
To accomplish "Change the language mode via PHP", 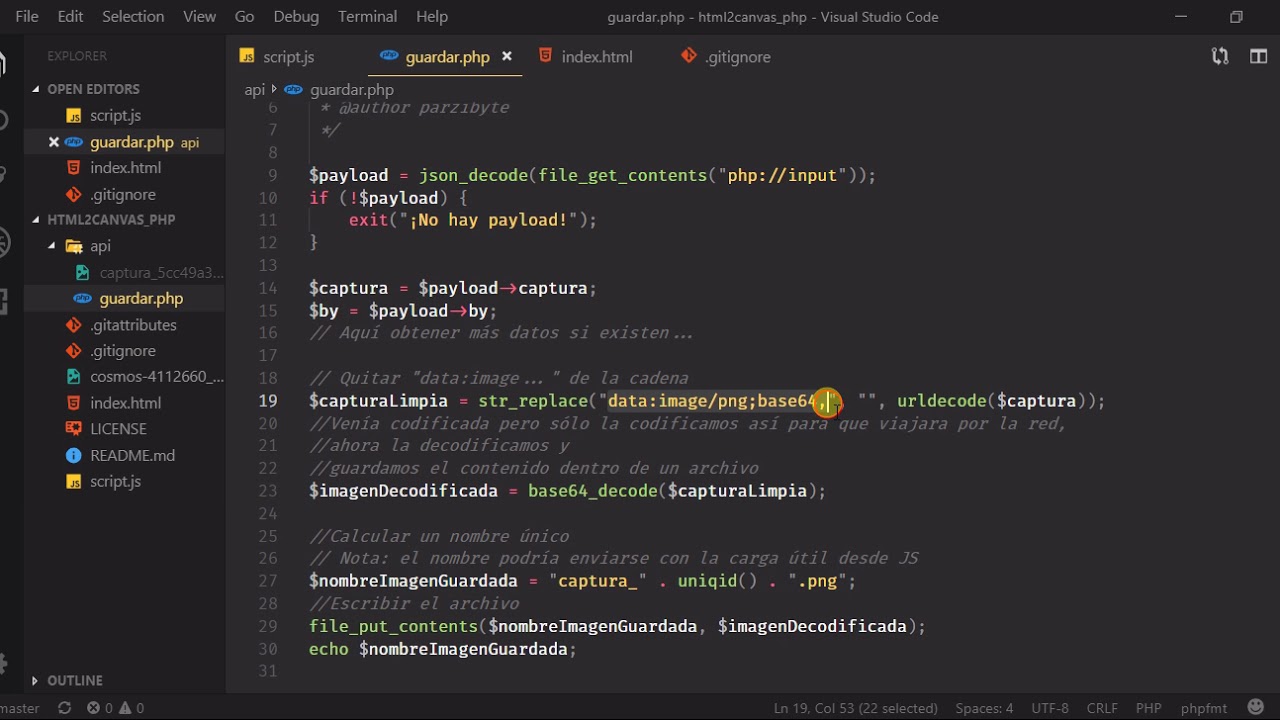I will (x=1149, y=708).
